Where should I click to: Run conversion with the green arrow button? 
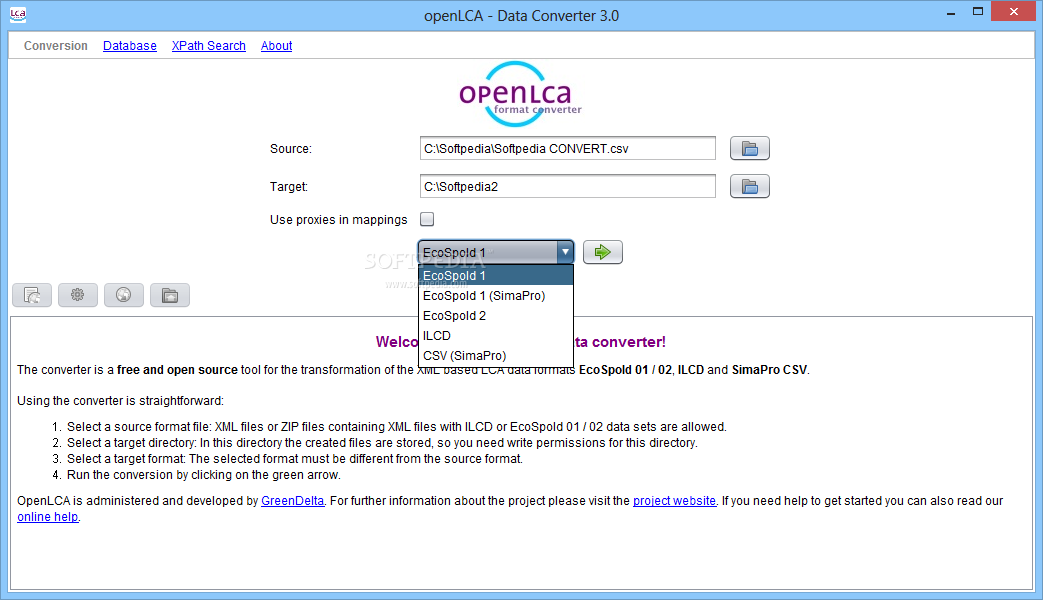pos(603,252)
